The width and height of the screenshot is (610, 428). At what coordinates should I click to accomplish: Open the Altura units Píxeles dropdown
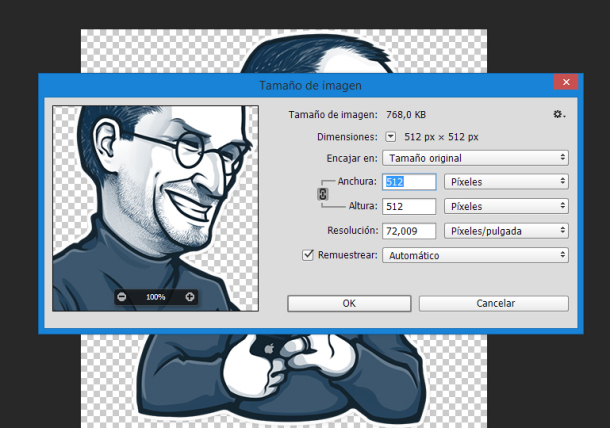[506, 206]
